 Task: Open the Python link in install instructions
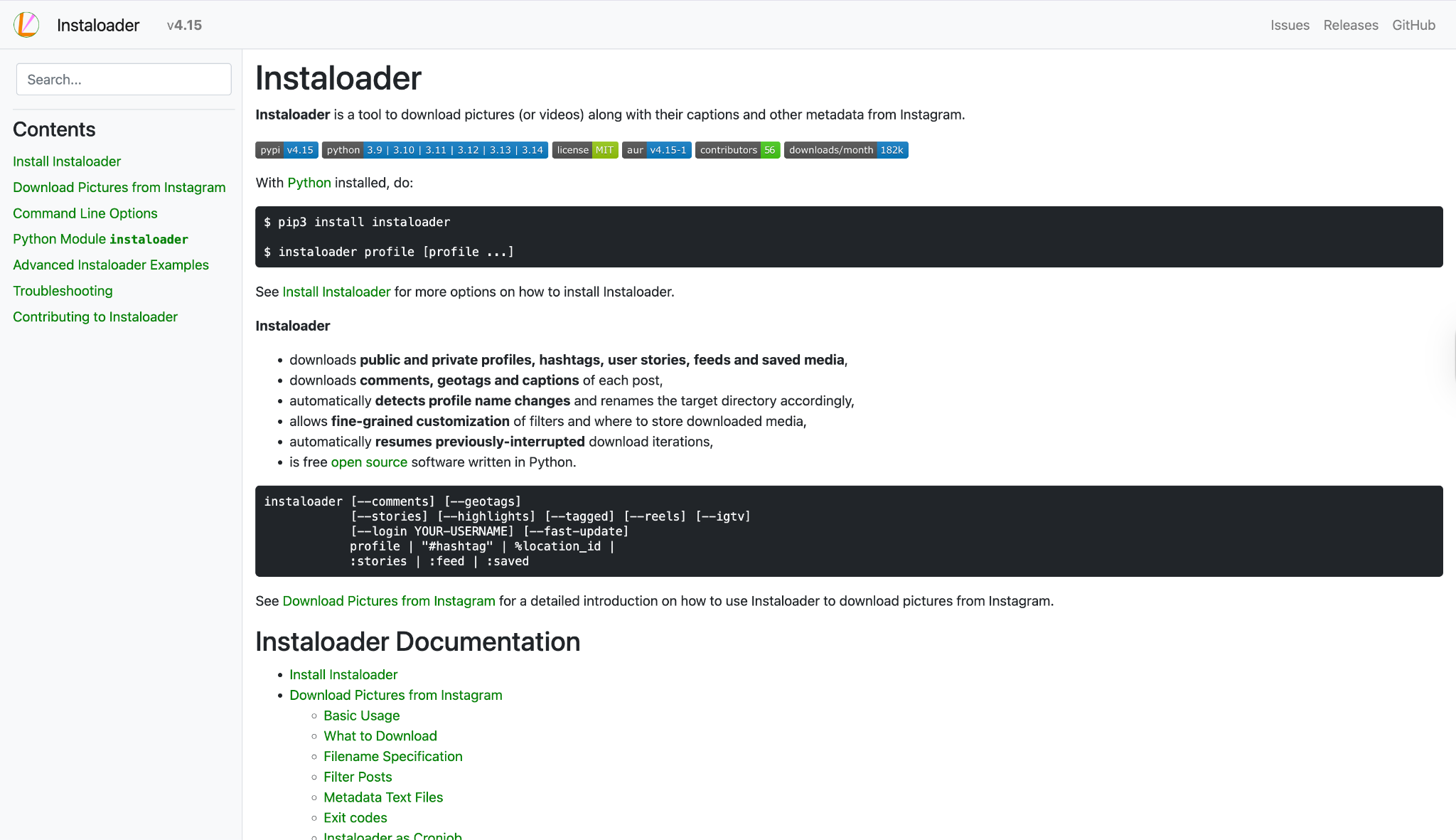coord(309,183)
